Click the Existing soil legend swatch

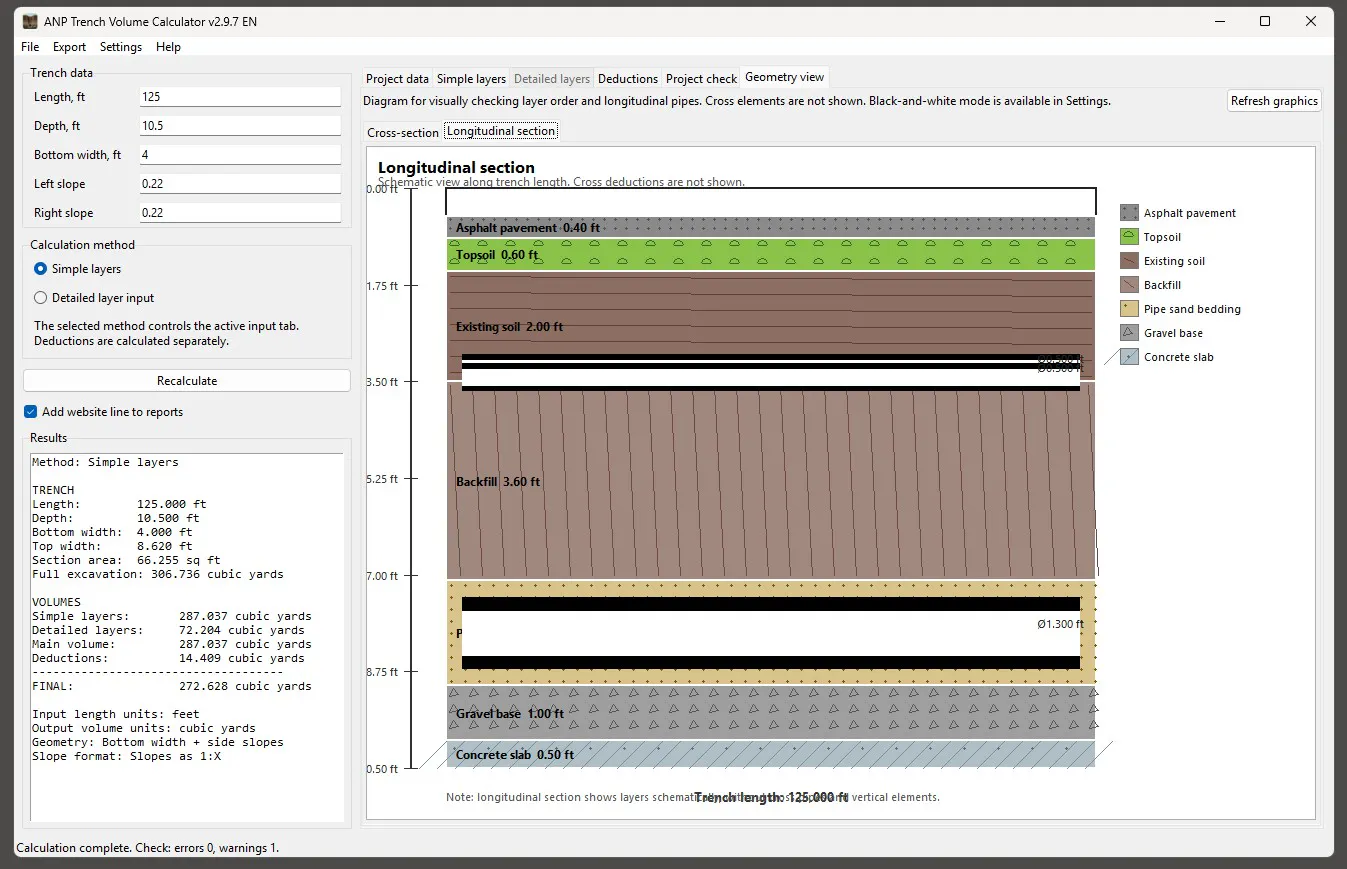click(x=1129, y=261)
